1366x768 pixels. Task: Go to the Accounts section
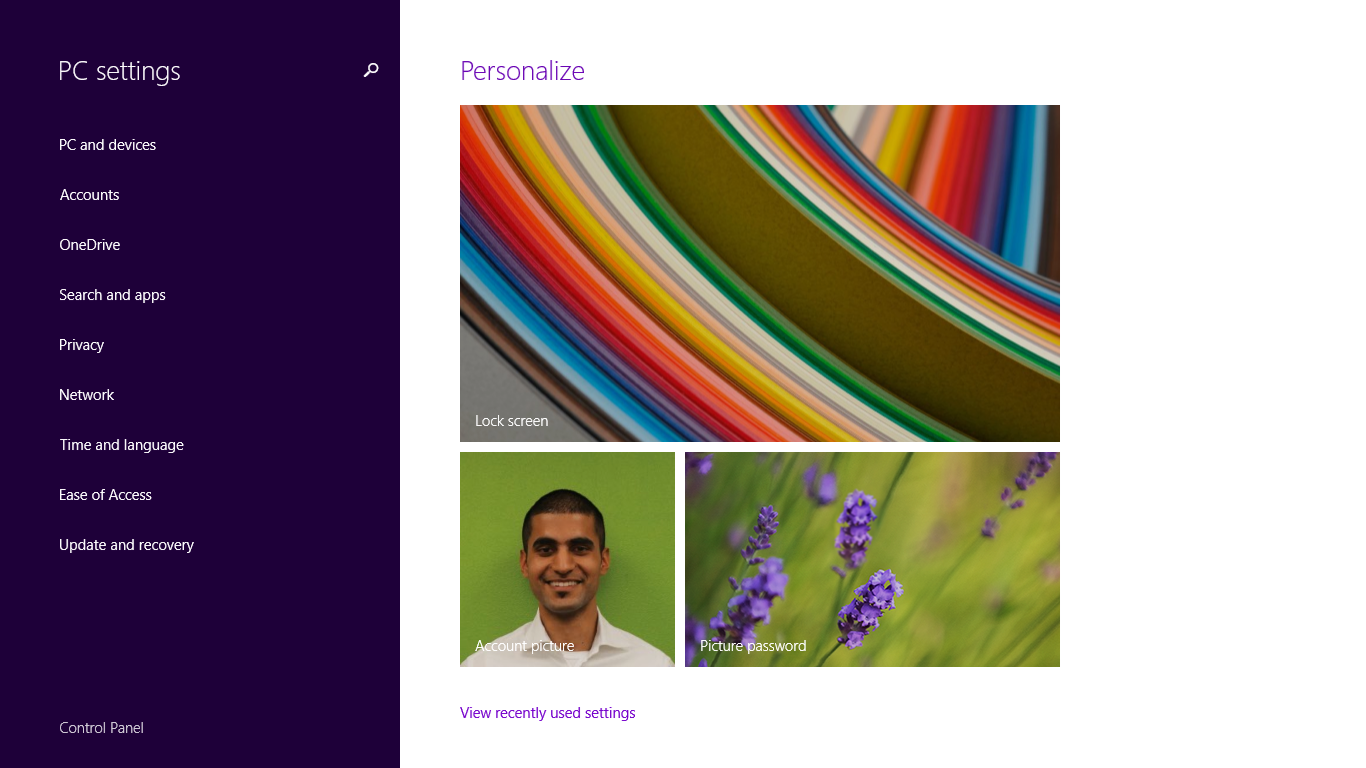[x=89, y=195]
